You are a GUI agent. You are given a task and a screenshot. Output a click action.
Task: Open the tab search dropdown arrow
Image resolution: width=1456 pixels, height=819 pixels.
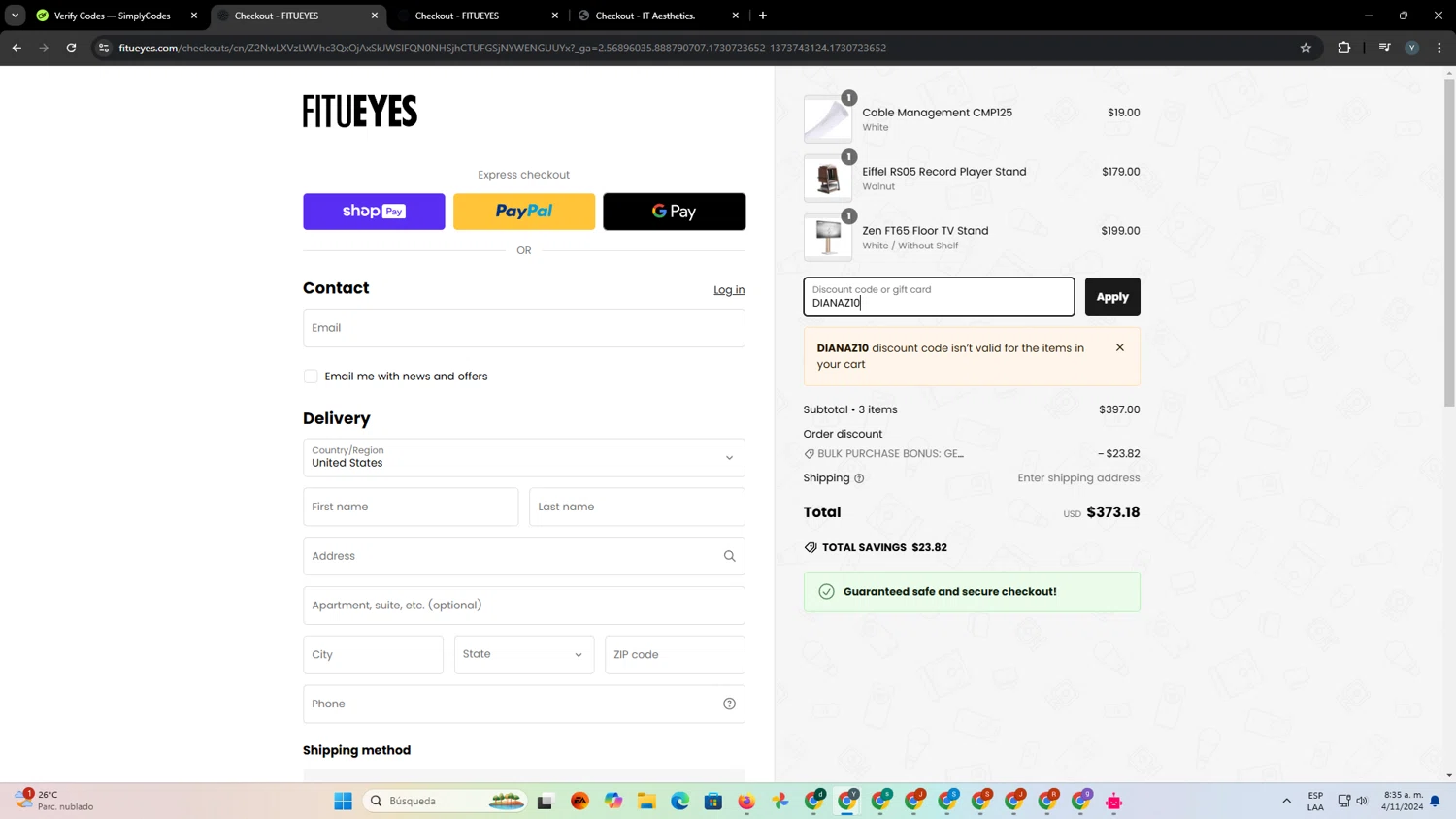click(x=15, y=16)
